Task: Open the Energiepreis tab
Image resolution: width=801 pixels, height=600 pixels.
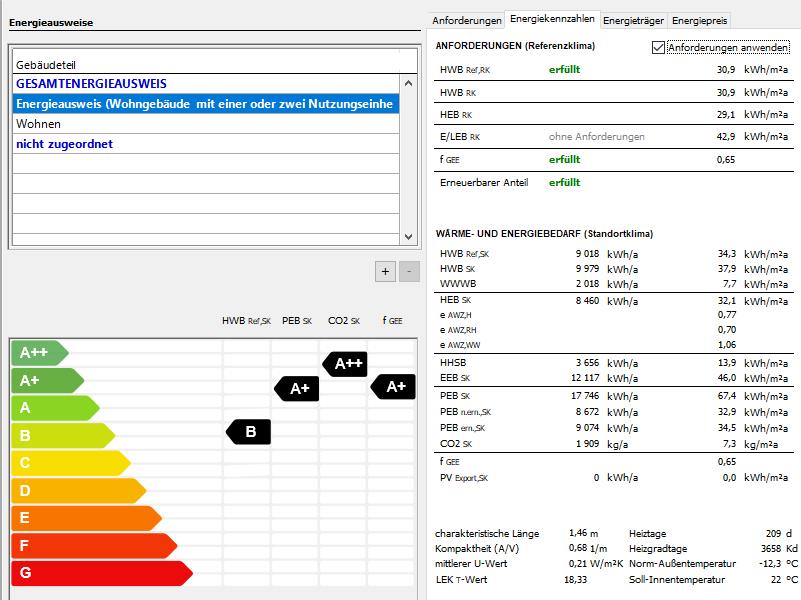Action: click(700, 20)
